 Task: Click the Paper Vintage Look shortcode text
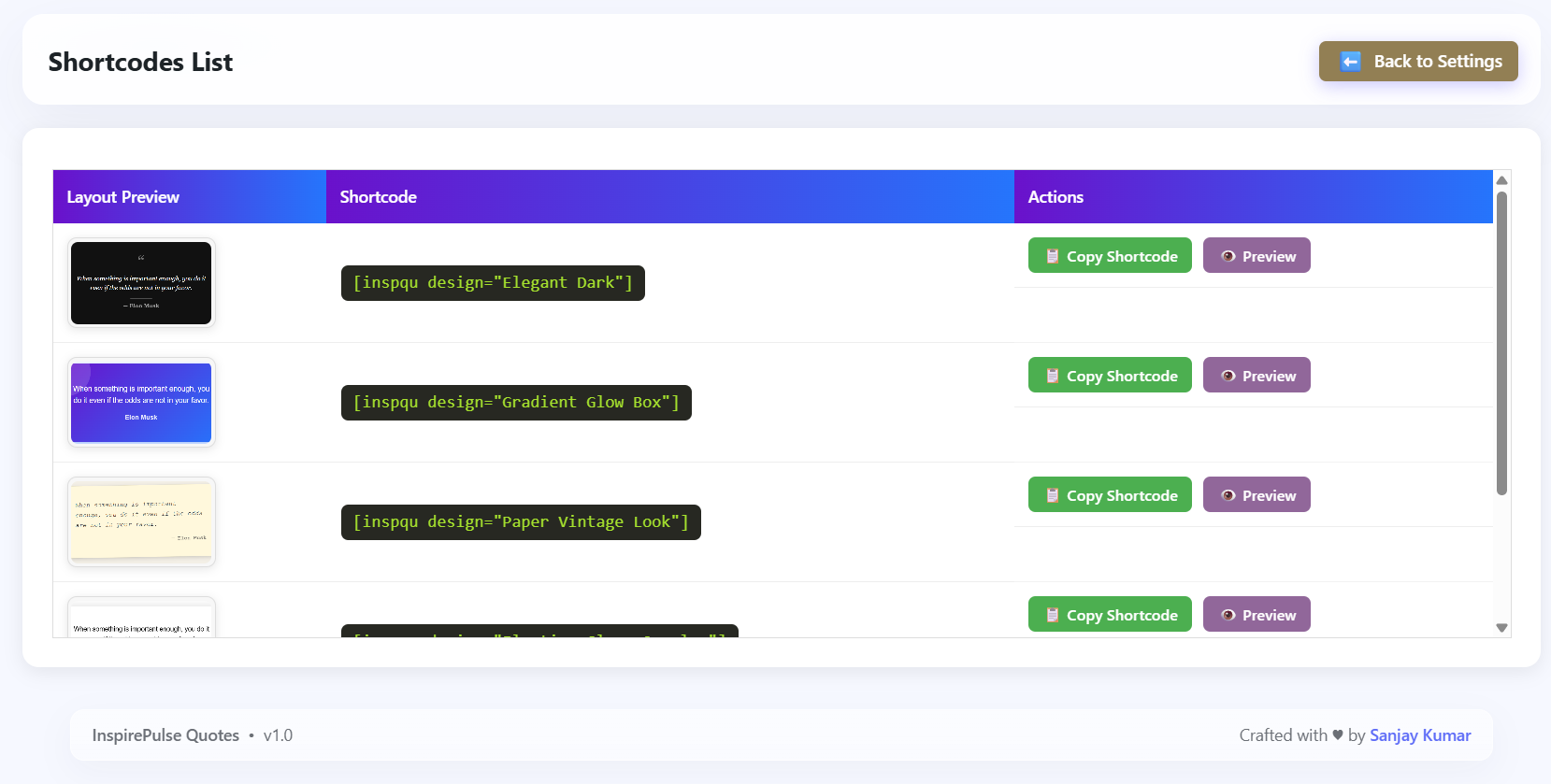pyautogui.click(x=521, y=522)
